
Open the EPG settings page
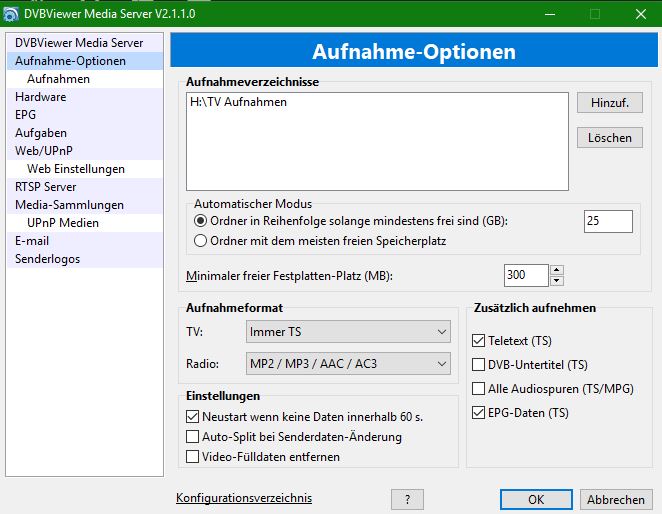pos(85,115)
